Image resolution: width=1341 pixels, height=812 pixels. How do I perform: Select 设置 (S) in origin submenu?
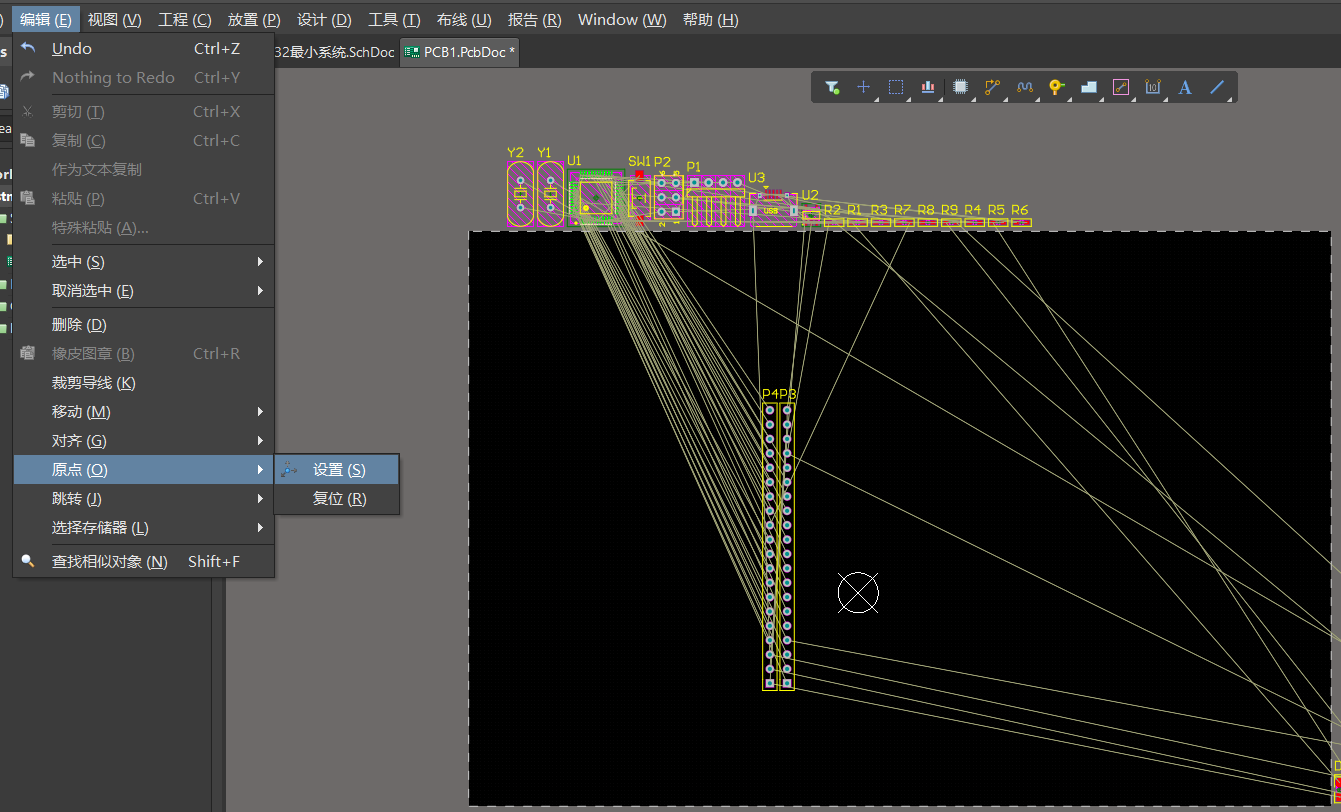(x=337, y=469)
